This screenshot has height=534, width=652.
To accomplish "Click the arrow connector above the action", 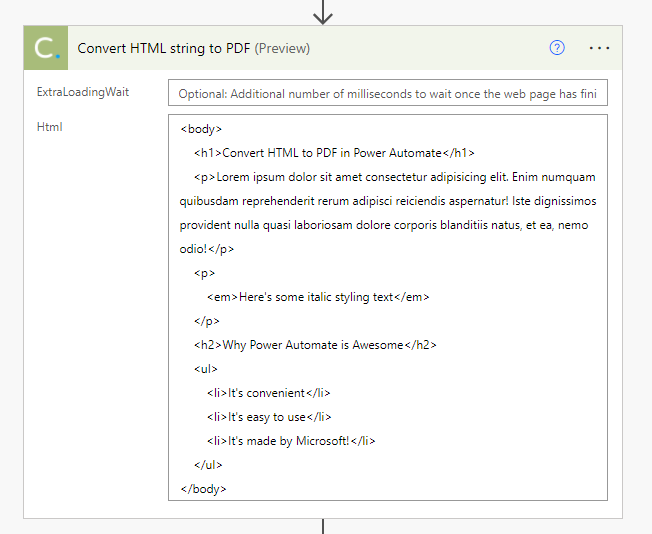I will [322, 13].
